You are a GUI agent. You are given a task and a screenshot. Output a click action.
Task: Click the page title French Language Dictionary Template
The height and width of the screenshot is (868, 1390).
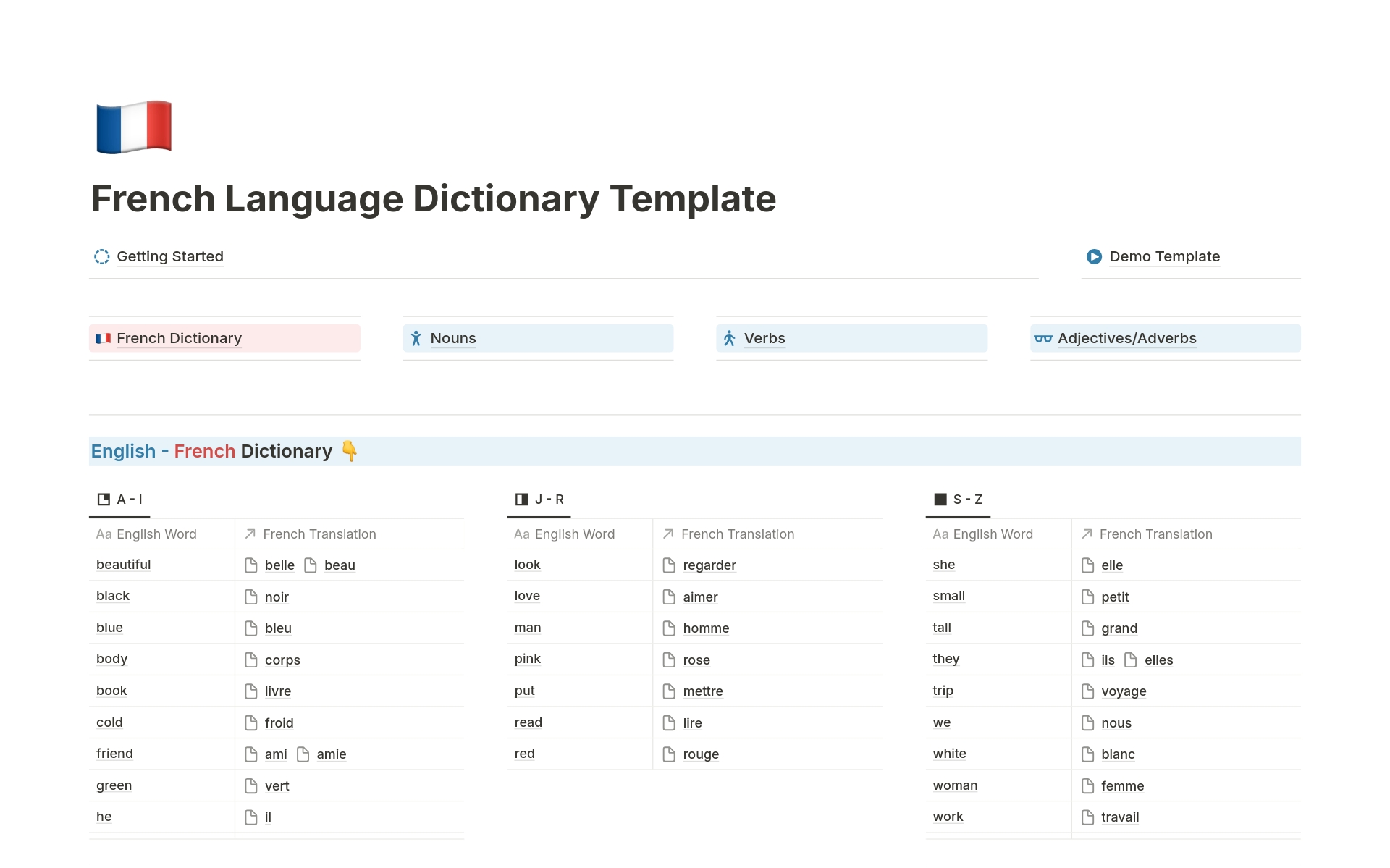(x=433, y=198)
